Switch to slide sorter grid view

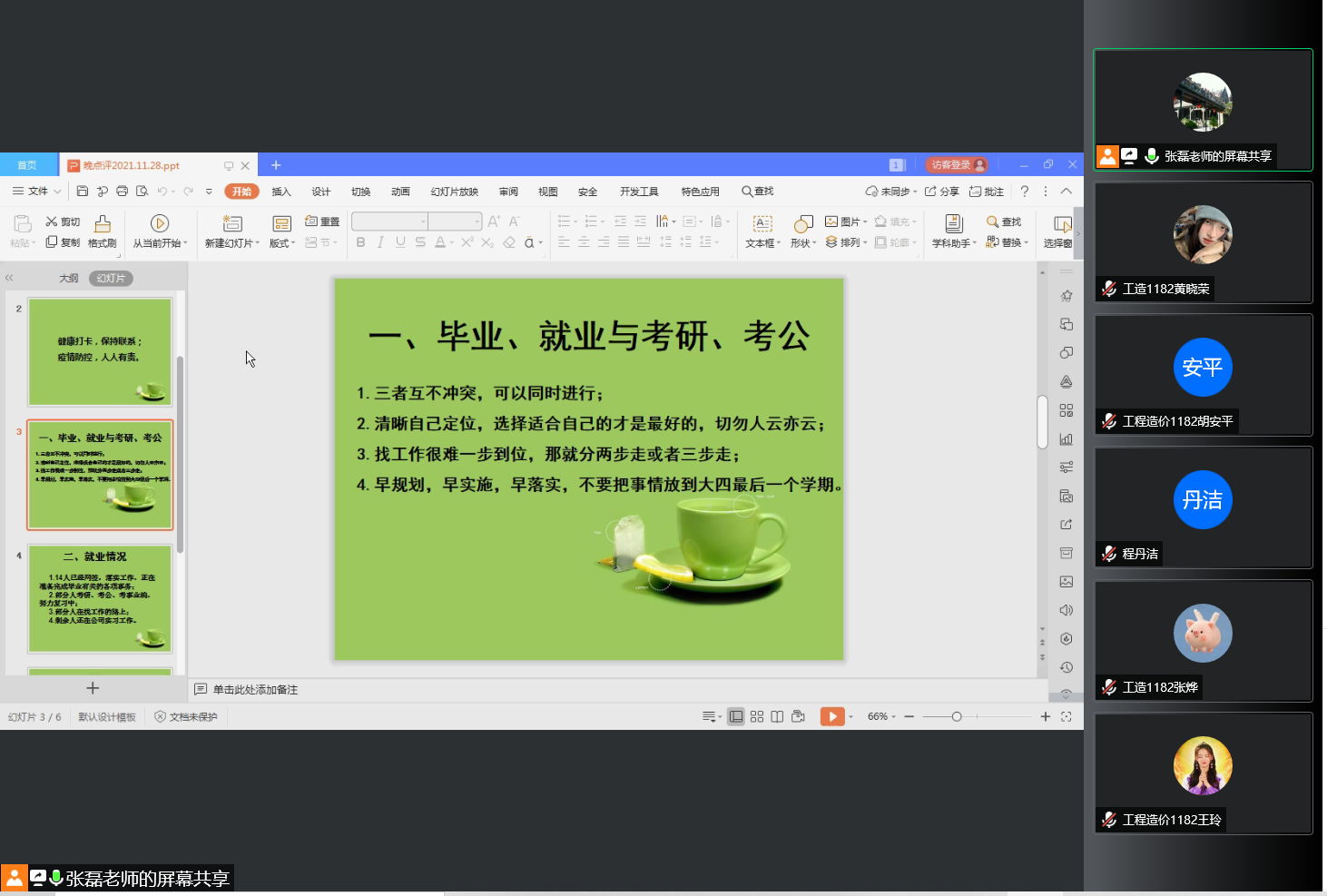click(x=757, y=717)
